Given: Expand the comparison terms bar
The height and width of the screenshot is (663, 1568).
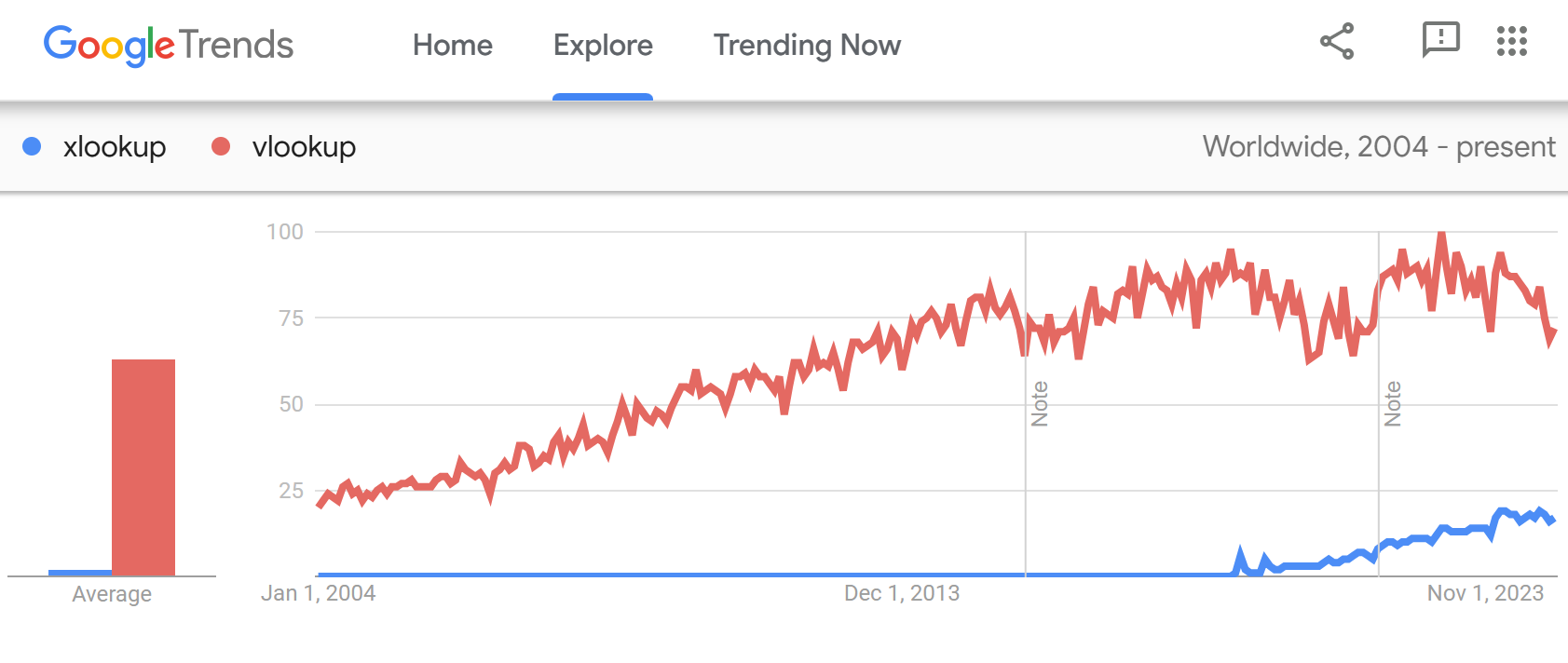Looking at the screenshot, I should (x=745, y=146).
